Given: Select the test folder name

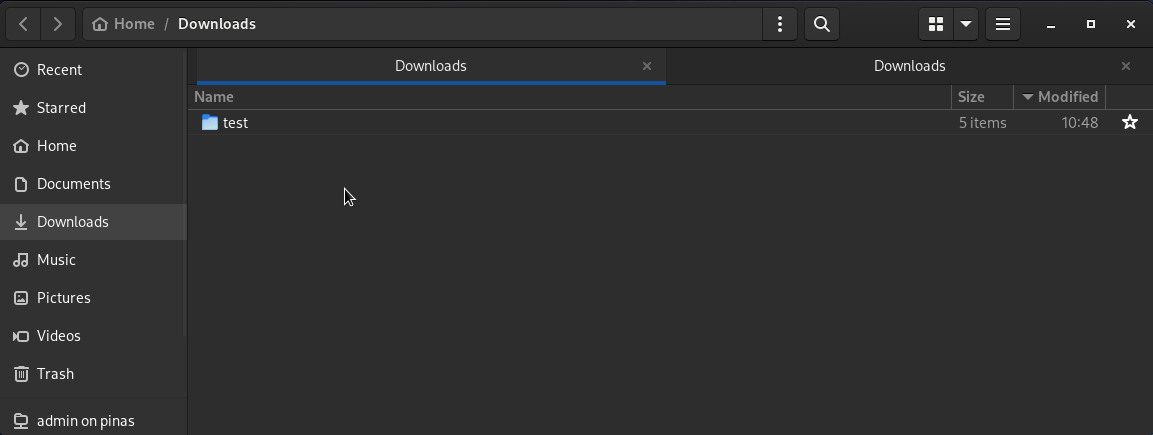Looking at the screenshot, I should click(235, 123).
